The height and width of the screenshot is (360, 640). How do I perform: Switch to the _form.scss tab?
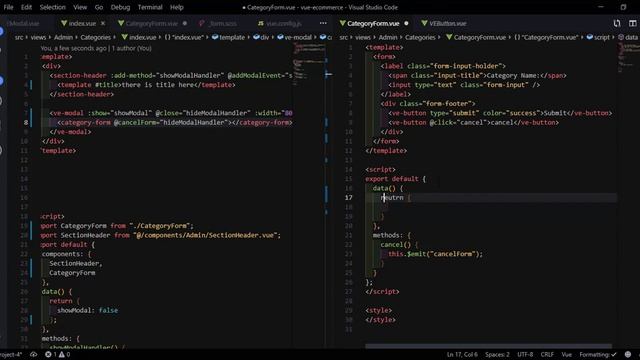223,24
